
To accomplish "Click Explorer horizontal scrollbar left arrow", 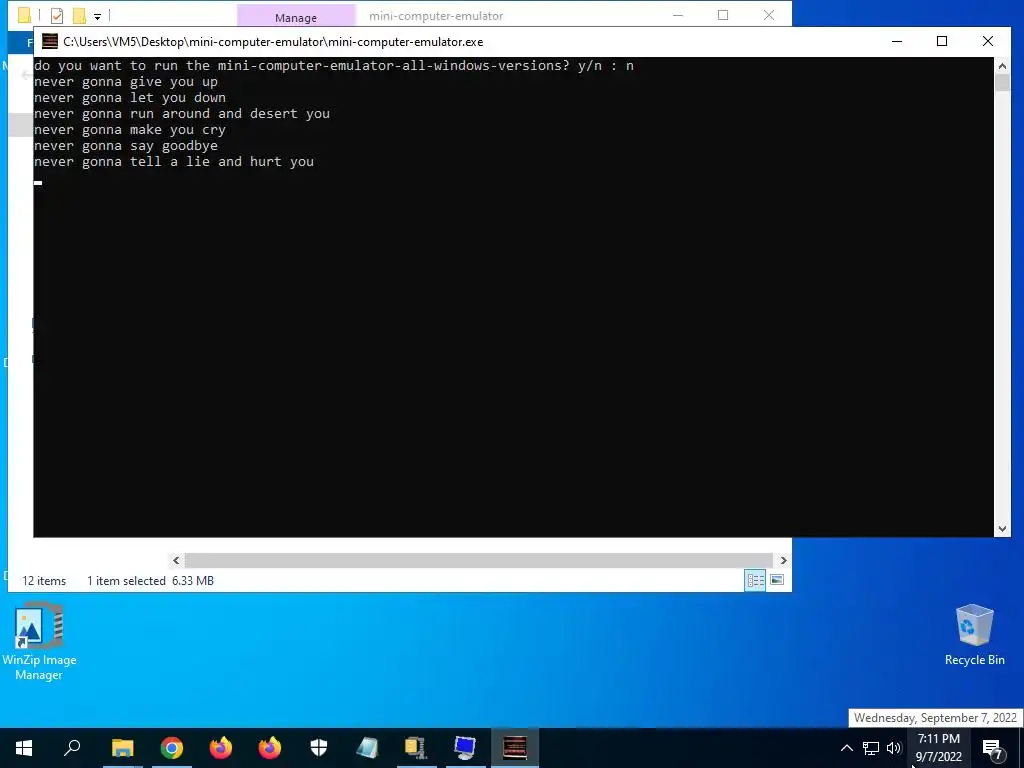I will click(176, 560).
